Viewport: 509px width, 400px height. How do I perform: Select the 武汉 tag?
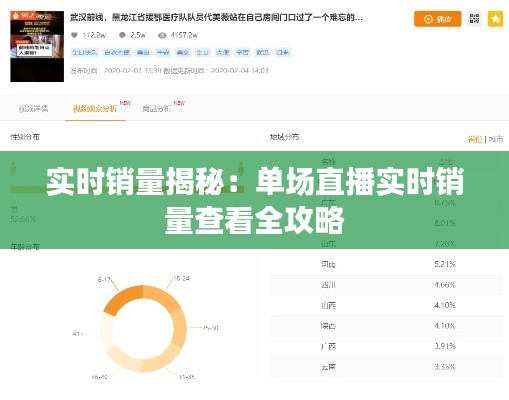coord(262,52)
